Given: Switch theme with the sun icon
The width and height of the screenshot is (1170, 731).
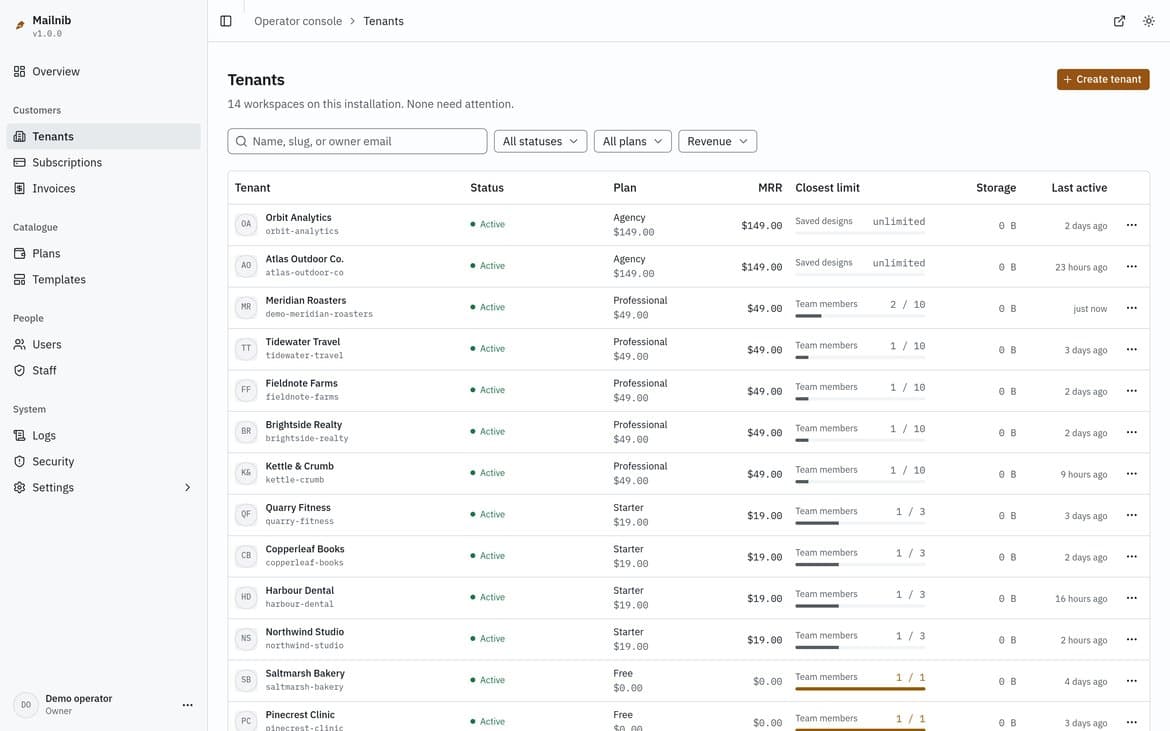Looking at the screenshot, I should click(x=1148, y=21).
